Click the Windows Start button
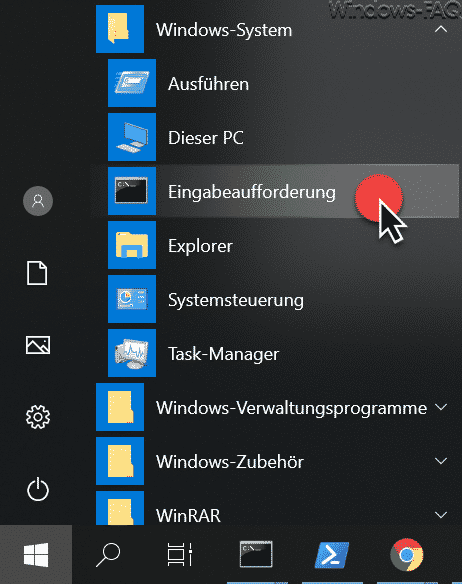 point(36,555)
